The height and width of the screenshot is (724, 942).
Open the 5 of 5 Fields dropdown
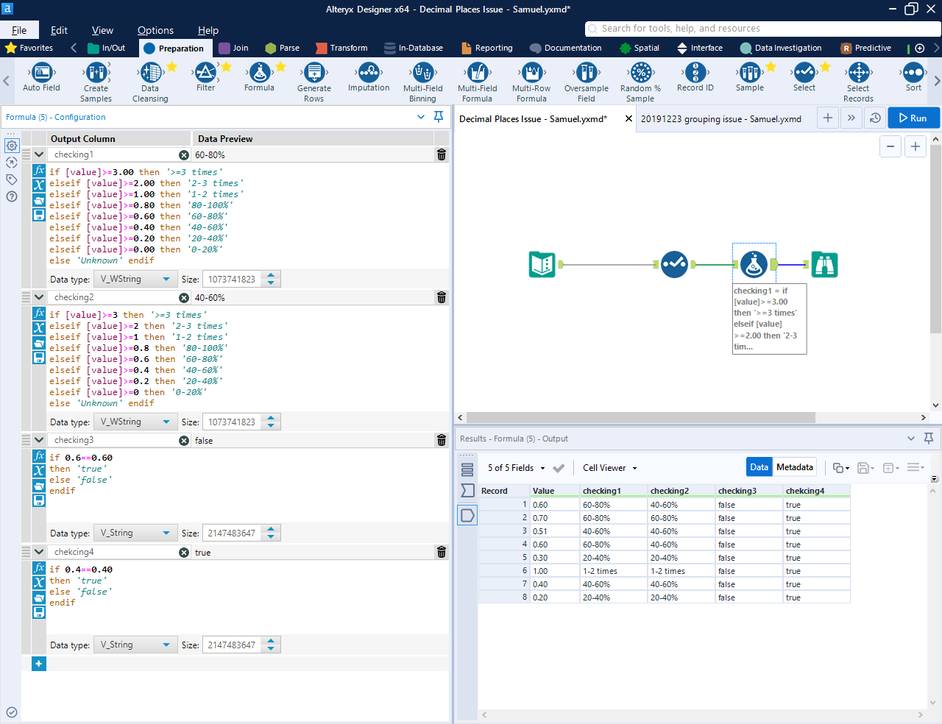[516, 467]
